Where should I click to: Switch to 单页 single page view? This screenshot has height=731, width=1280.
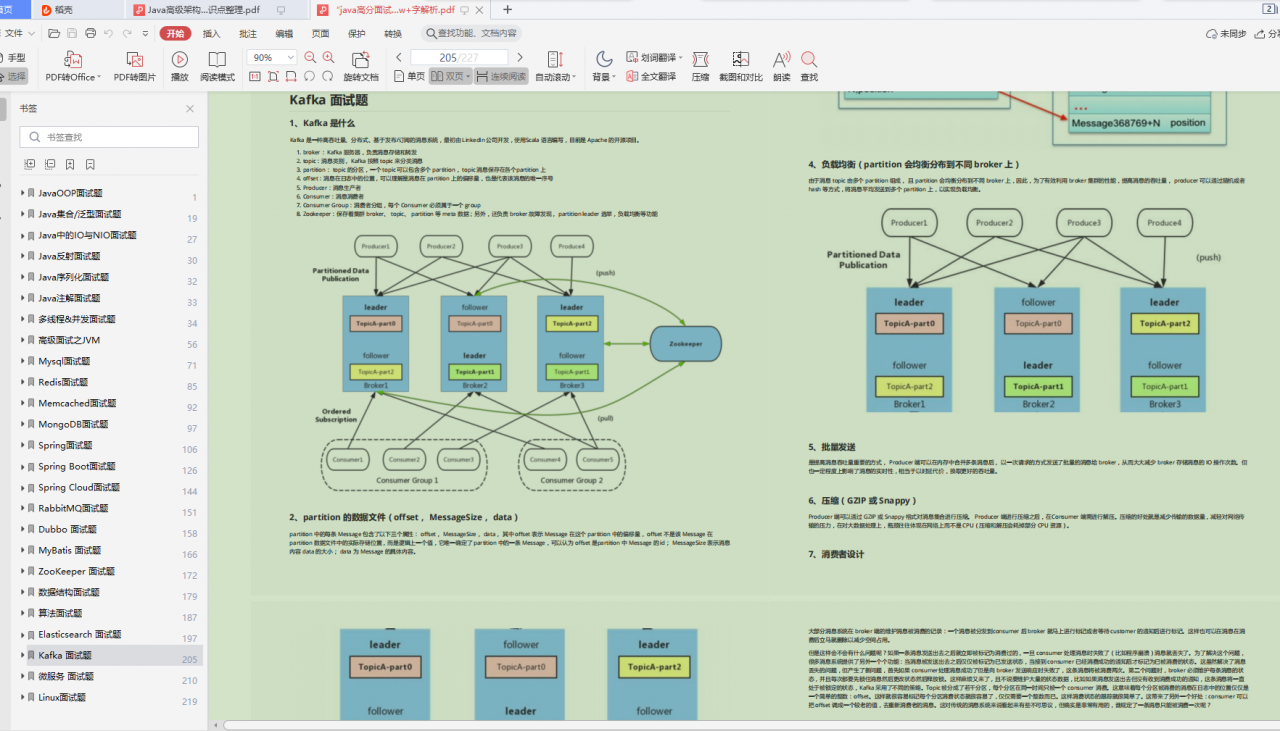[x=410, y=76]
